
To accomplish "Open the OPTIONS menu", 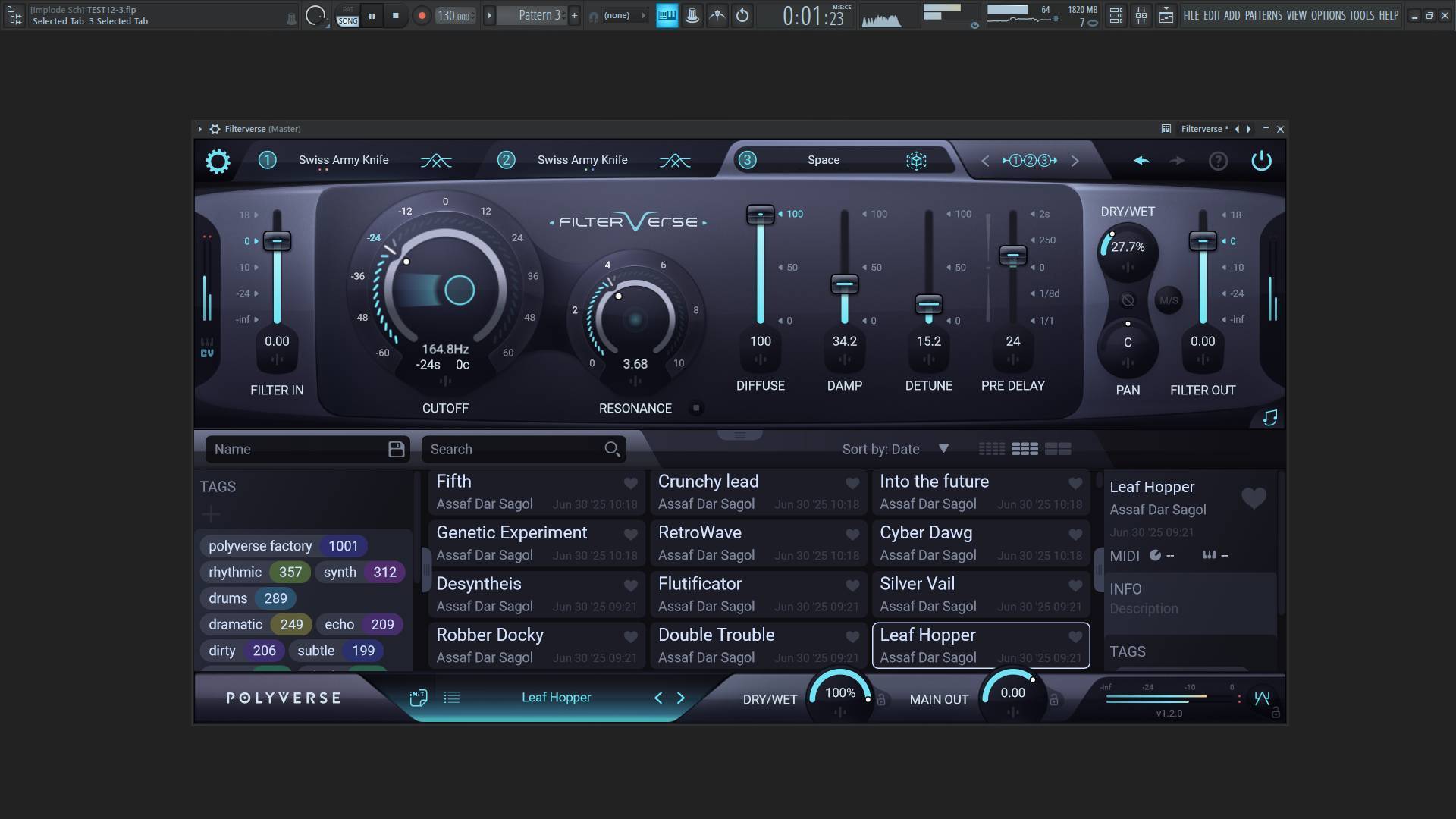I will (1328, 15).
